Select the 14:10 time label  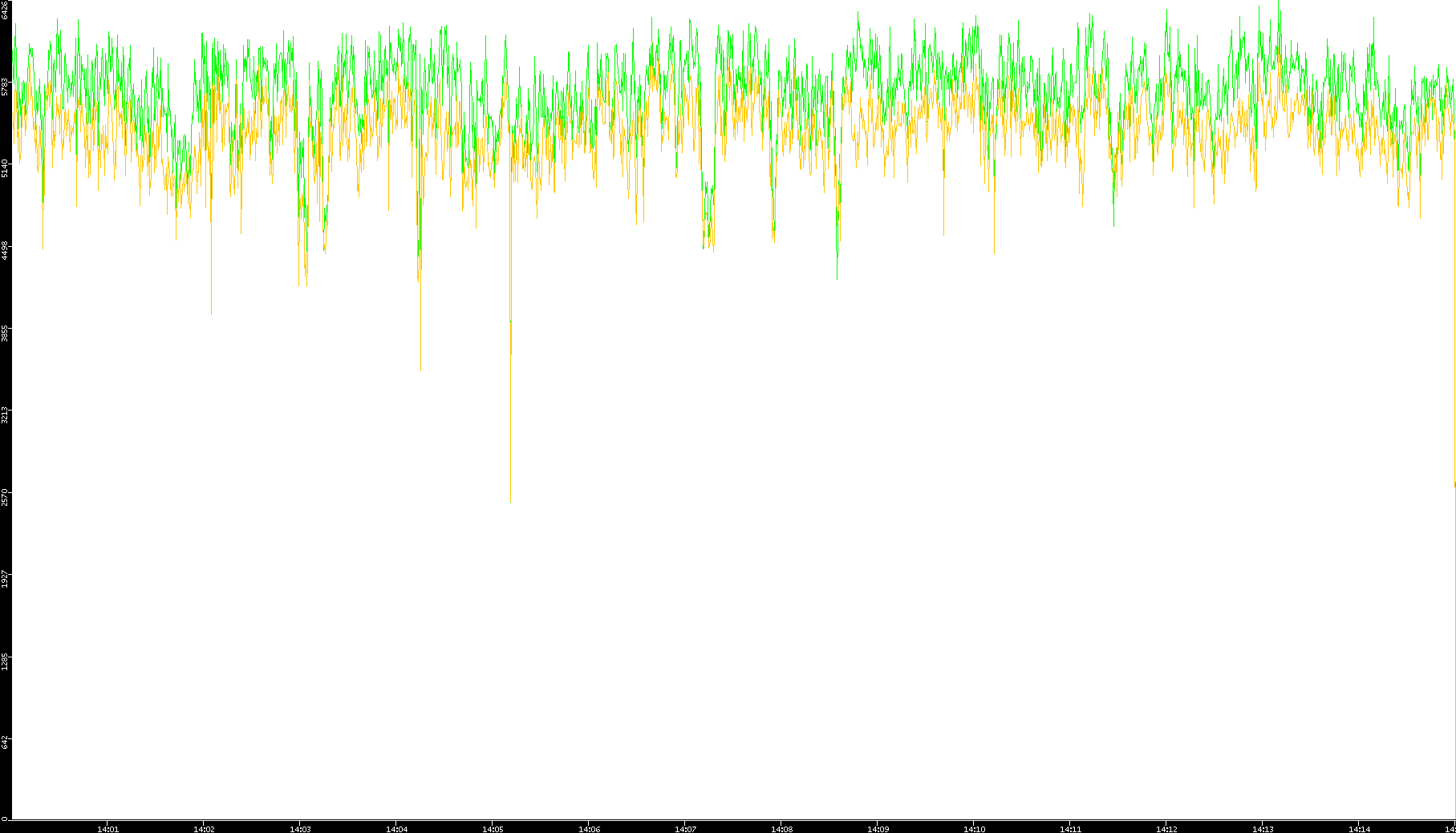point(974,829)
